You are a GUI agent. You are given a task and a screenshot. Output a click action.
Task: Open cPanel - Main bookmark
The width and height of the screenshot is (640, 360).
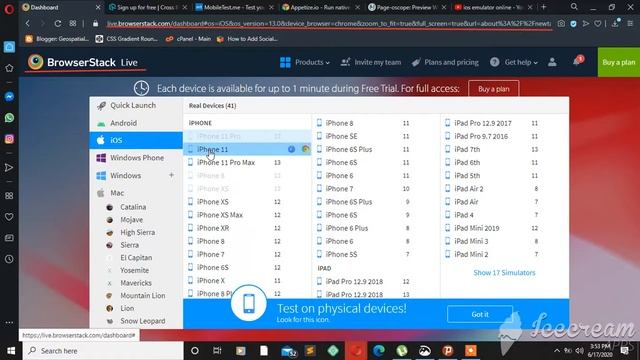[x=188, y=39]
